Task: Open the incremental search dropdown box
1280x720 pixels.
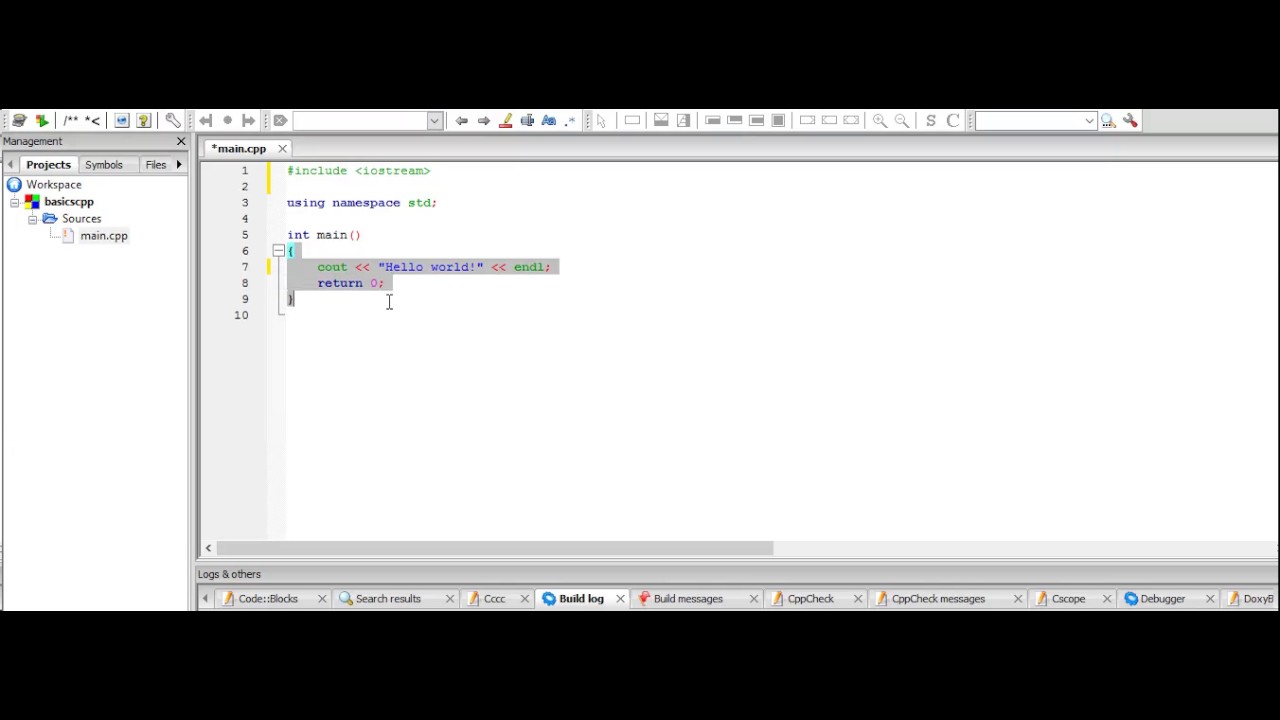Action: [367, 120]
